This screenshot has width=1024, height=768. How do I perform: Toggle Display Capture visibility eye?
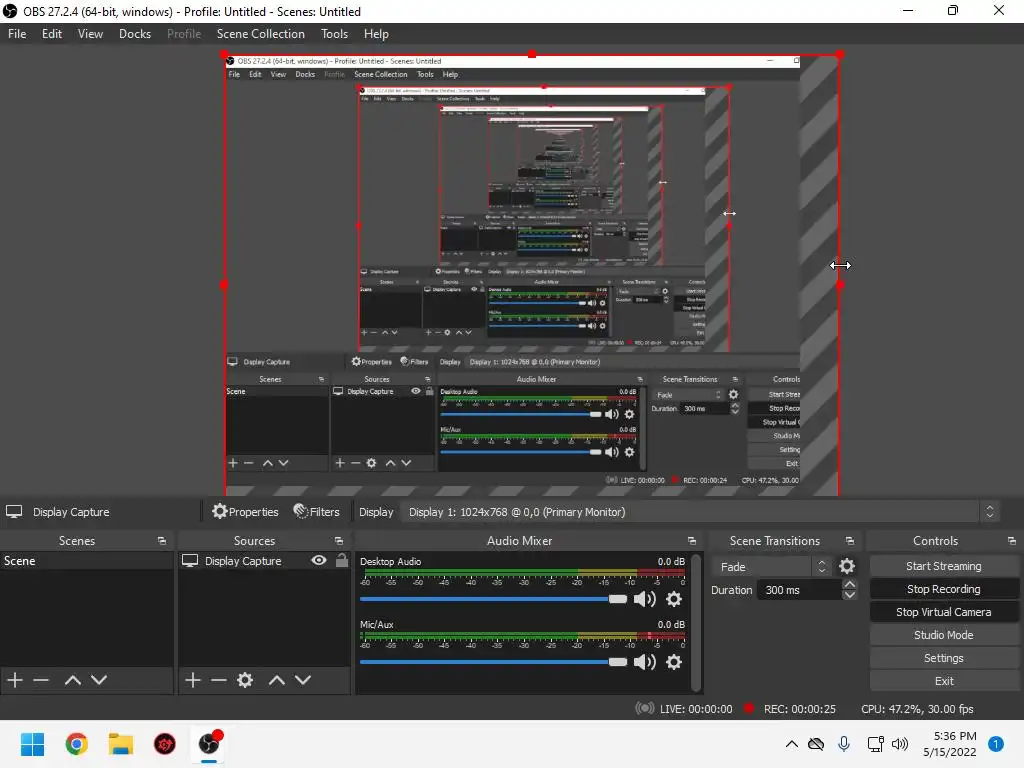[319, 560]
